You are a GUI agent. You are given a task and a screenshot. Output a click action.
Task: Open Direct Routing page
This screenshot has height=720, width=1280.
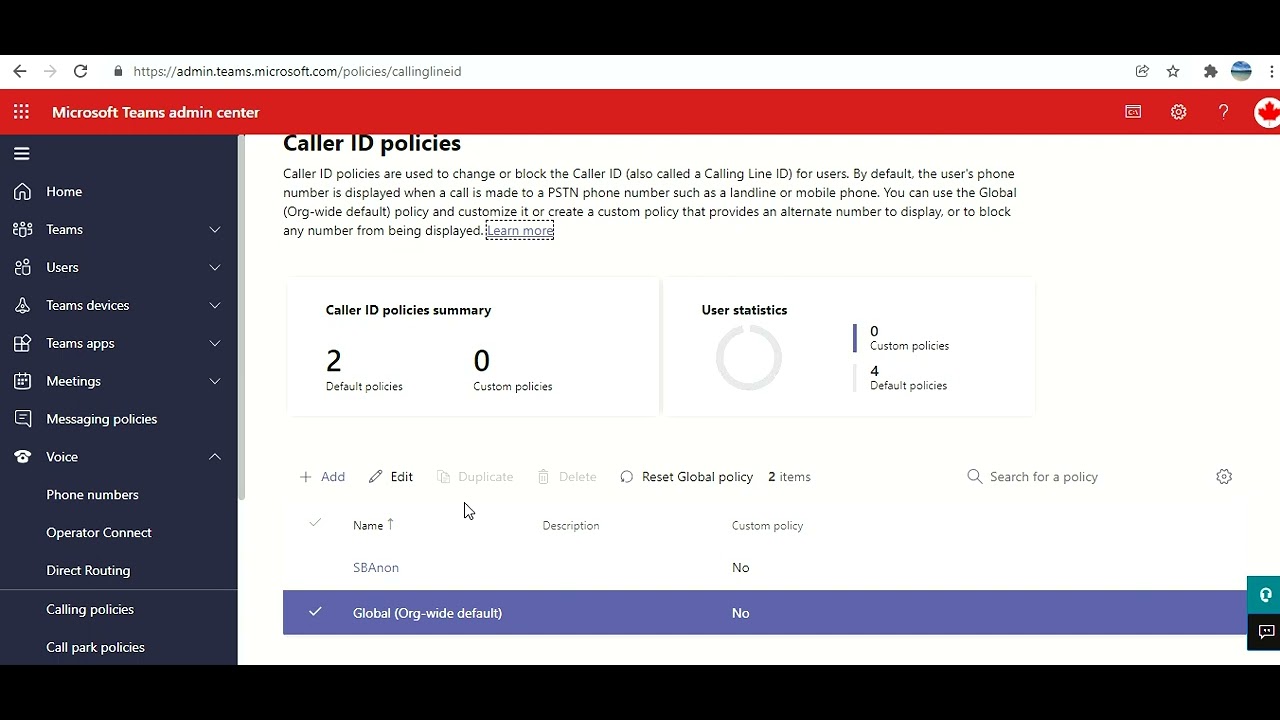pos(88,571)
